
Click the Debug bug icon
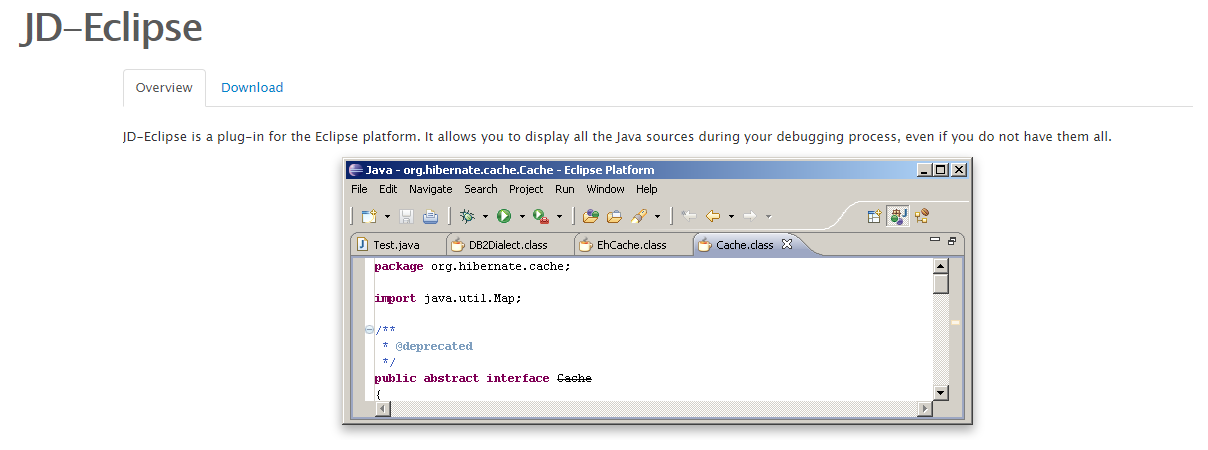click(x=467, y=216)
